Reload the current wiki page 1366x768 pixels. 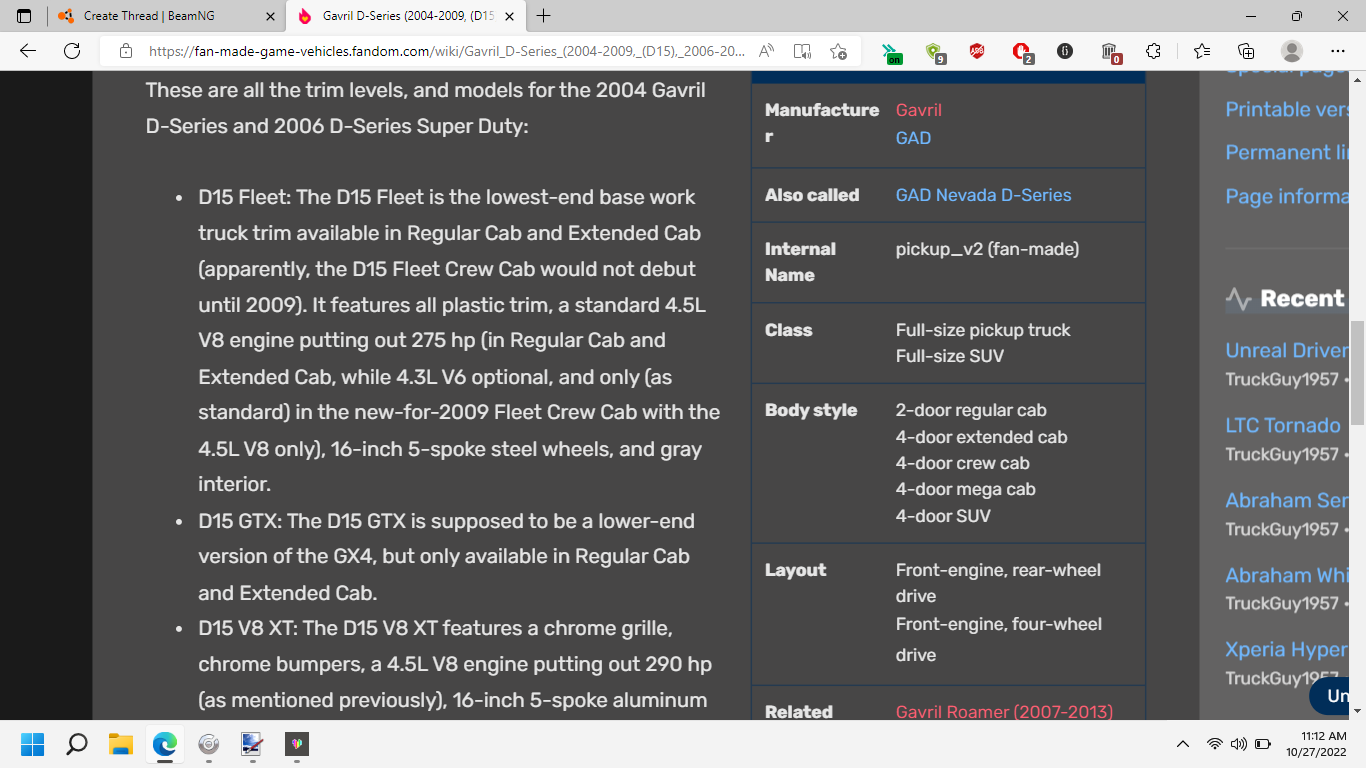(x=72, y=51)
